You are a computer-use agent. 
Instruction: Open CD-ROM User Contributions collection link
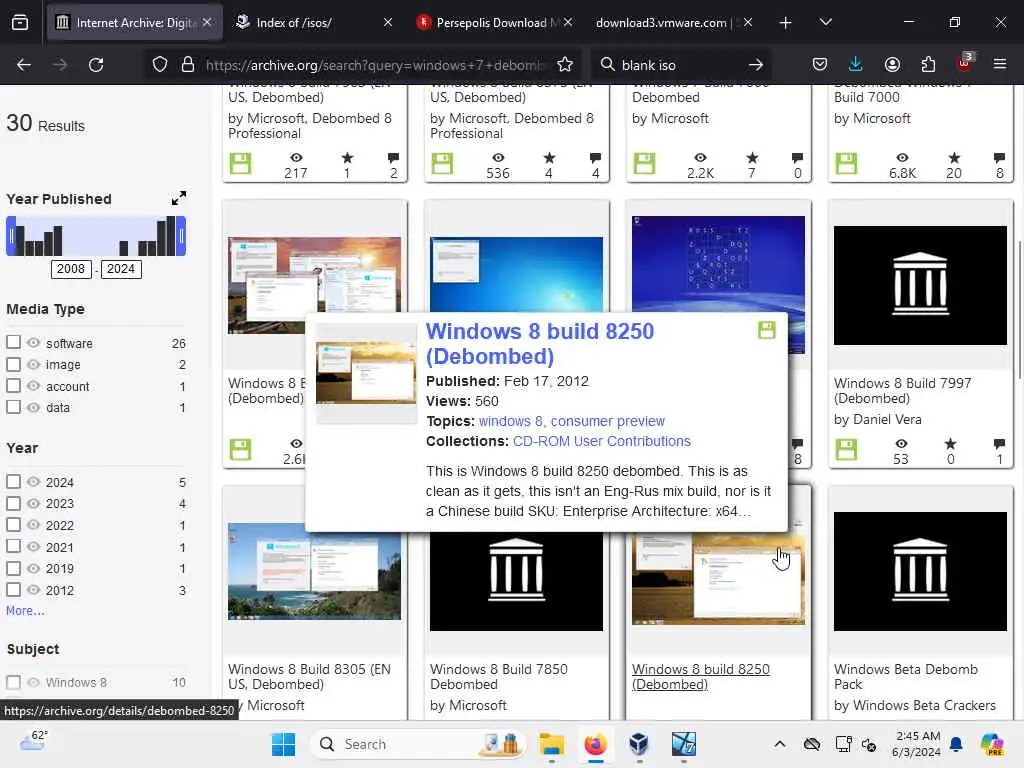click(601, 441)
